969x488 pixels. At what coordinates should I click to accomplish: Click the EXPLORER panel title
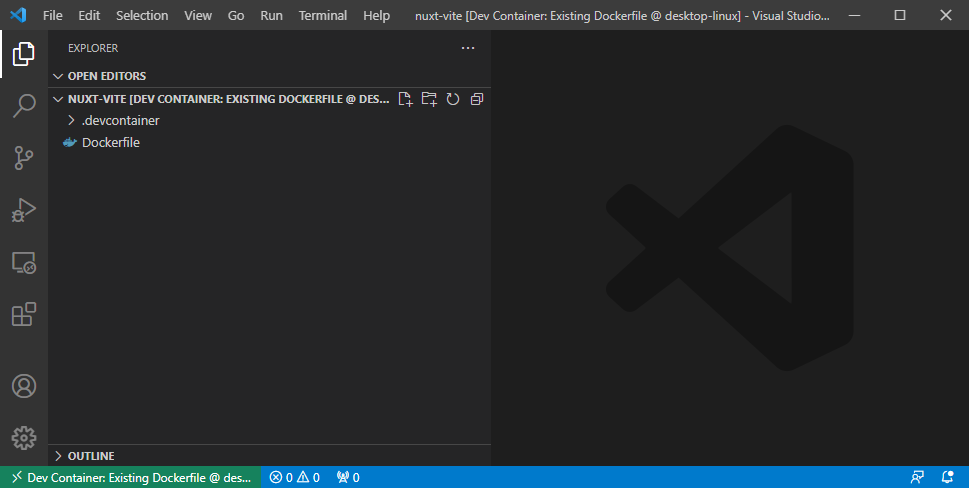coord(93,48)
